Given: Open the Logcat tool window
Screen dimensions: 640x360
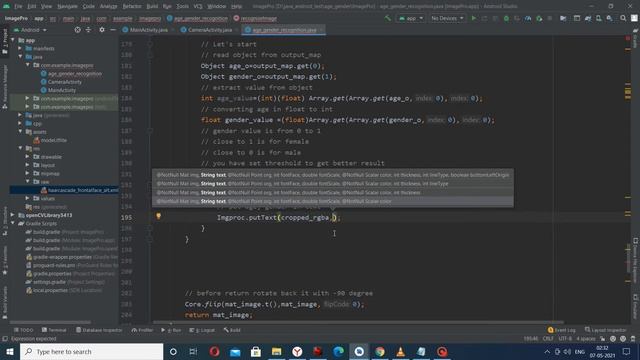Looking at the screenshot, I should click(202, 330).
